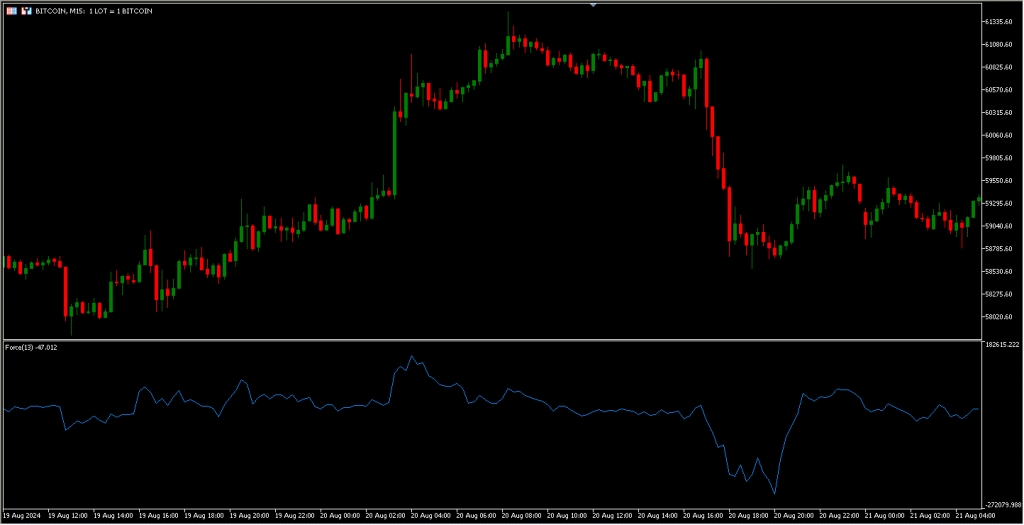Click the '19 Aug 12:00' time label
The image size is (1024, 525).
[68, 515]
